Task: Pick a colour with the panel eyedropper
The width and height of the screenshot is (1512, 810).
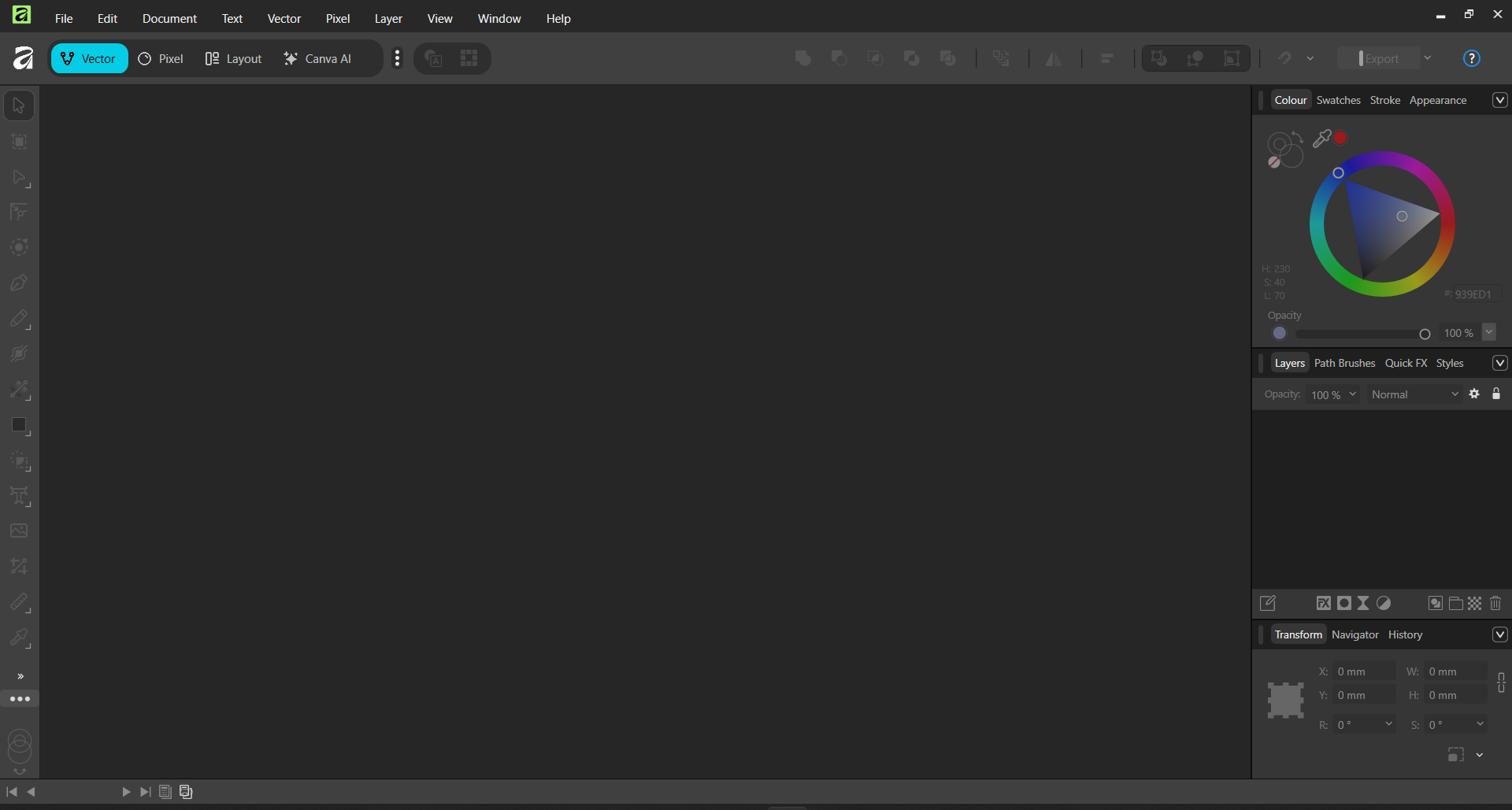Action: [x=1321, y=139]
